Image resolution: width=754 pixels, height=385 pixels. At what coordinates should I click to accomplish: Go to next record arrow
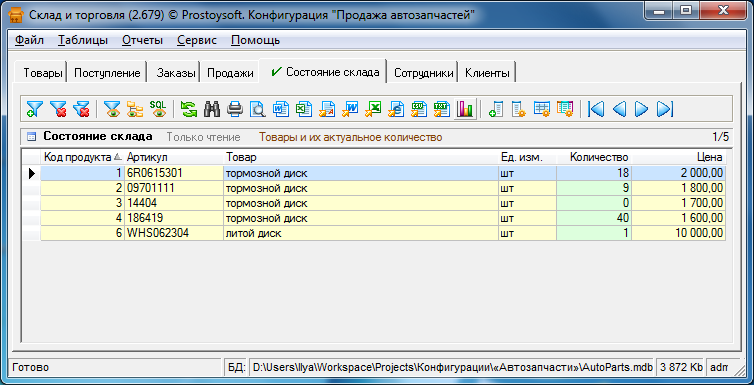641,109
